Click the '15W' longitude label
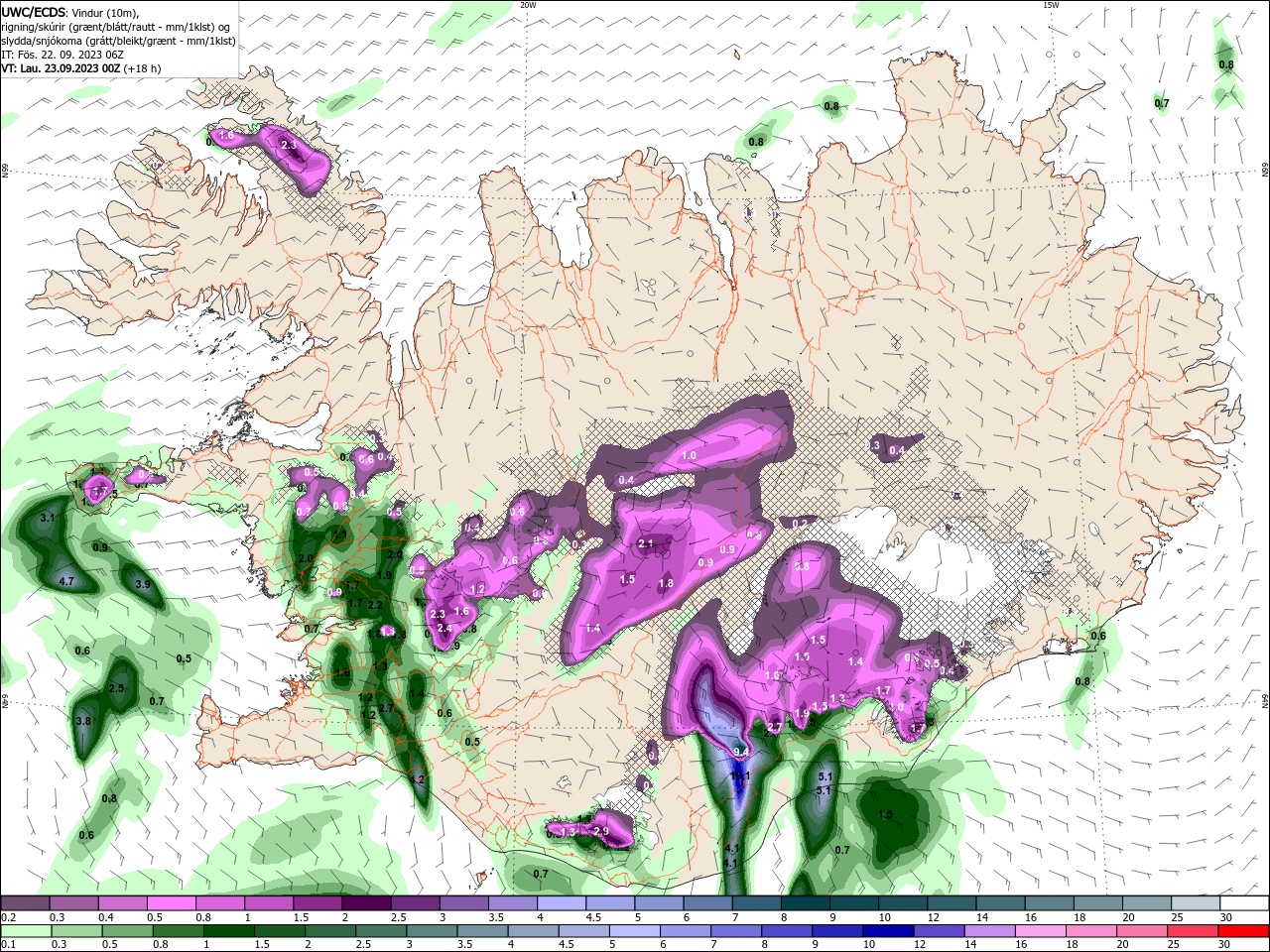The height and width of the screenshot is (952, 1270). pyautogui.click(x=1052, y=5)
